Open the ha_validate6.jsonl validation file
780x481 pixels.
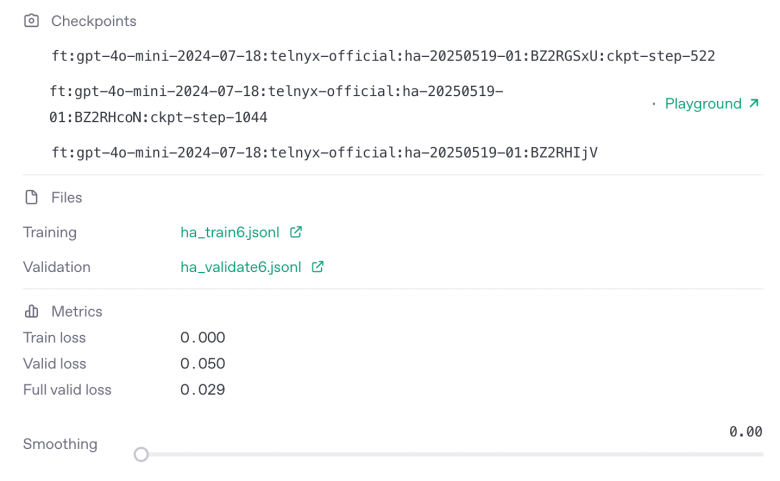[x=241, y=267]
